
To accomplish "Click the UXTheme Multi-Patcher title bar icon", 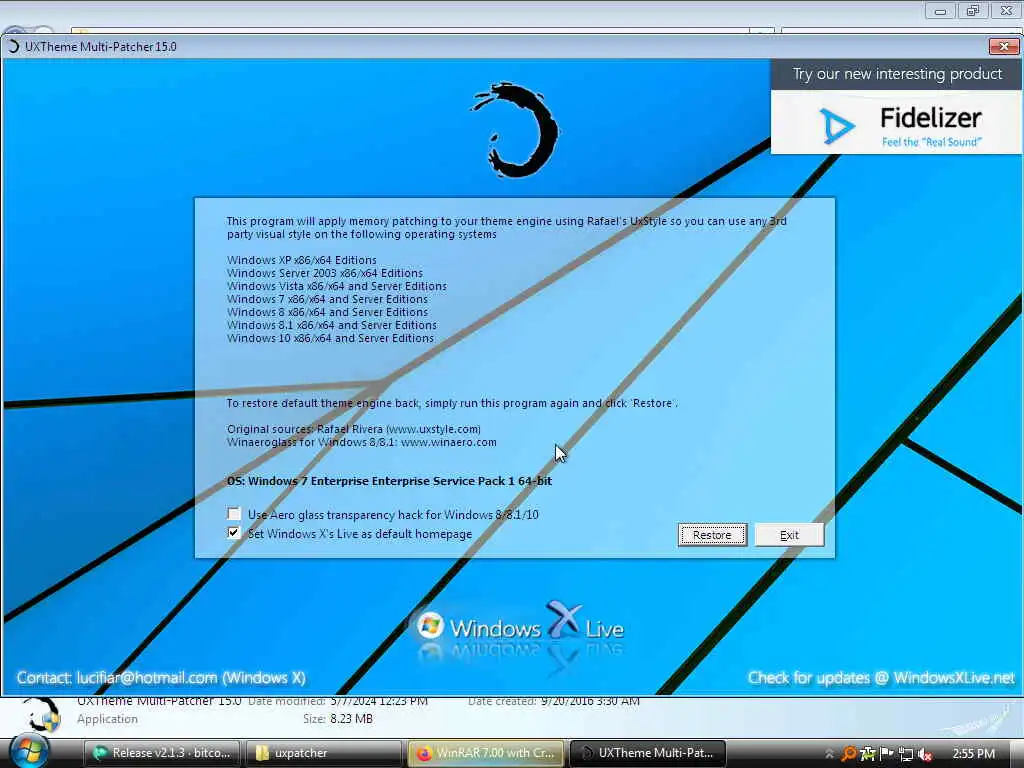I will [x=12, y=46].
